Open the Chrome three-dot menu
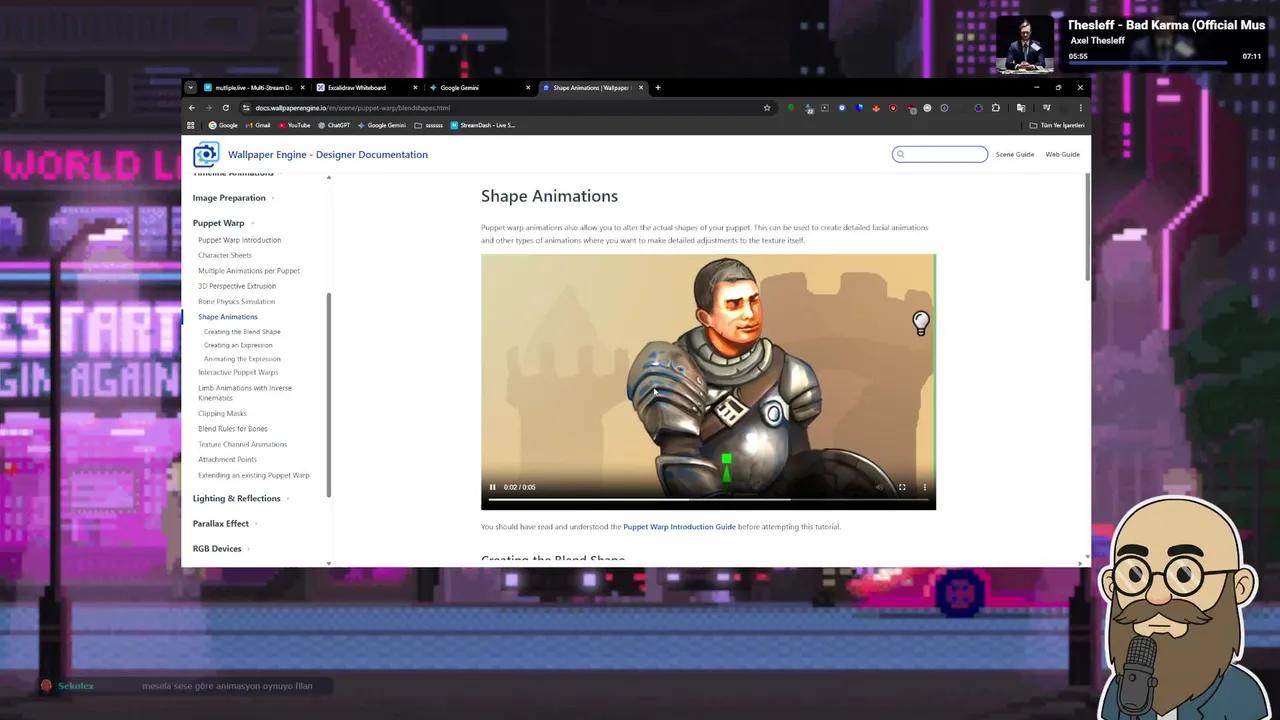The image size is (1280, 720). (1080, 108)
